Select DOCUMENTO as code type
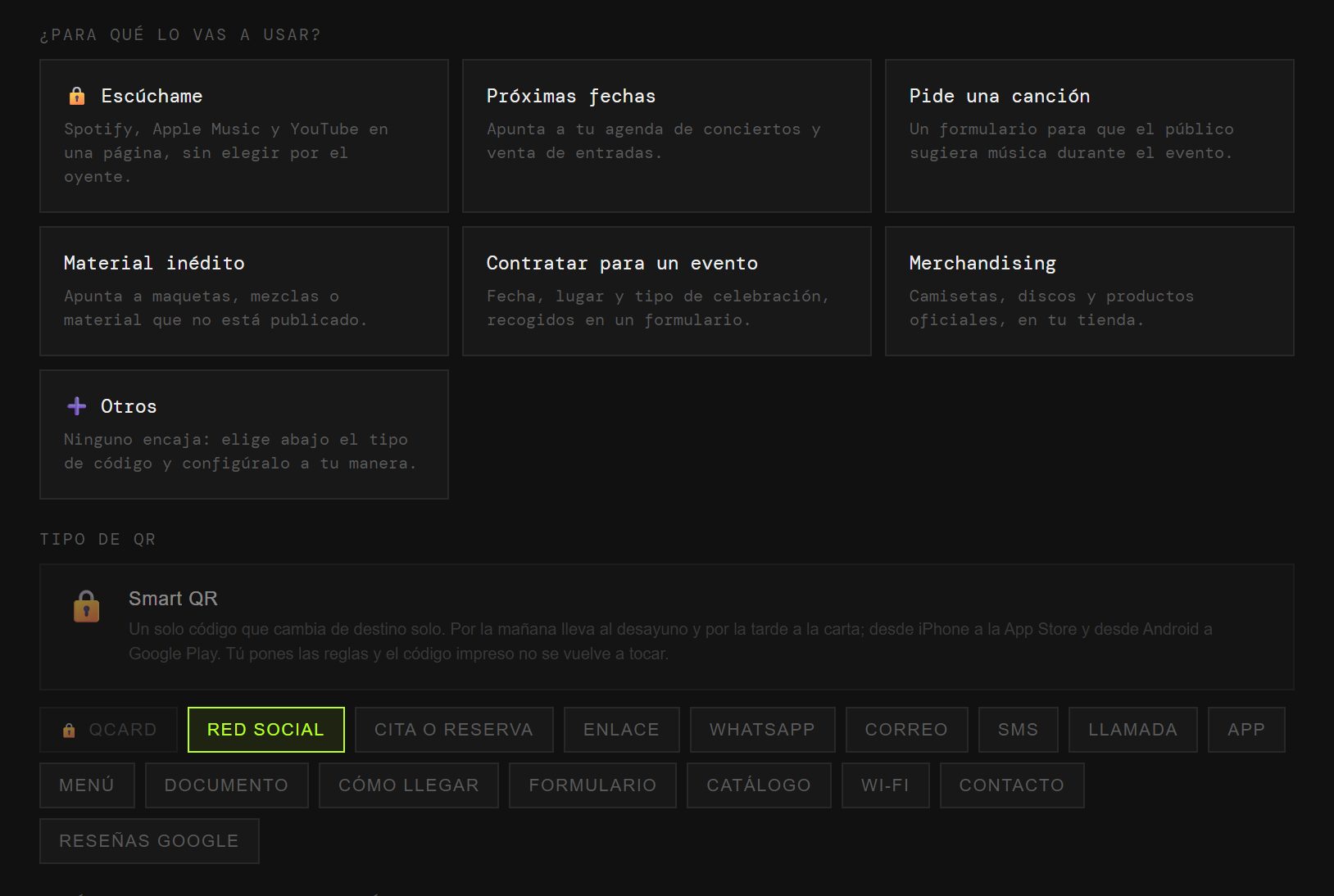The height and width of the screenshot is (896, 1334). [x=227, y=785]
